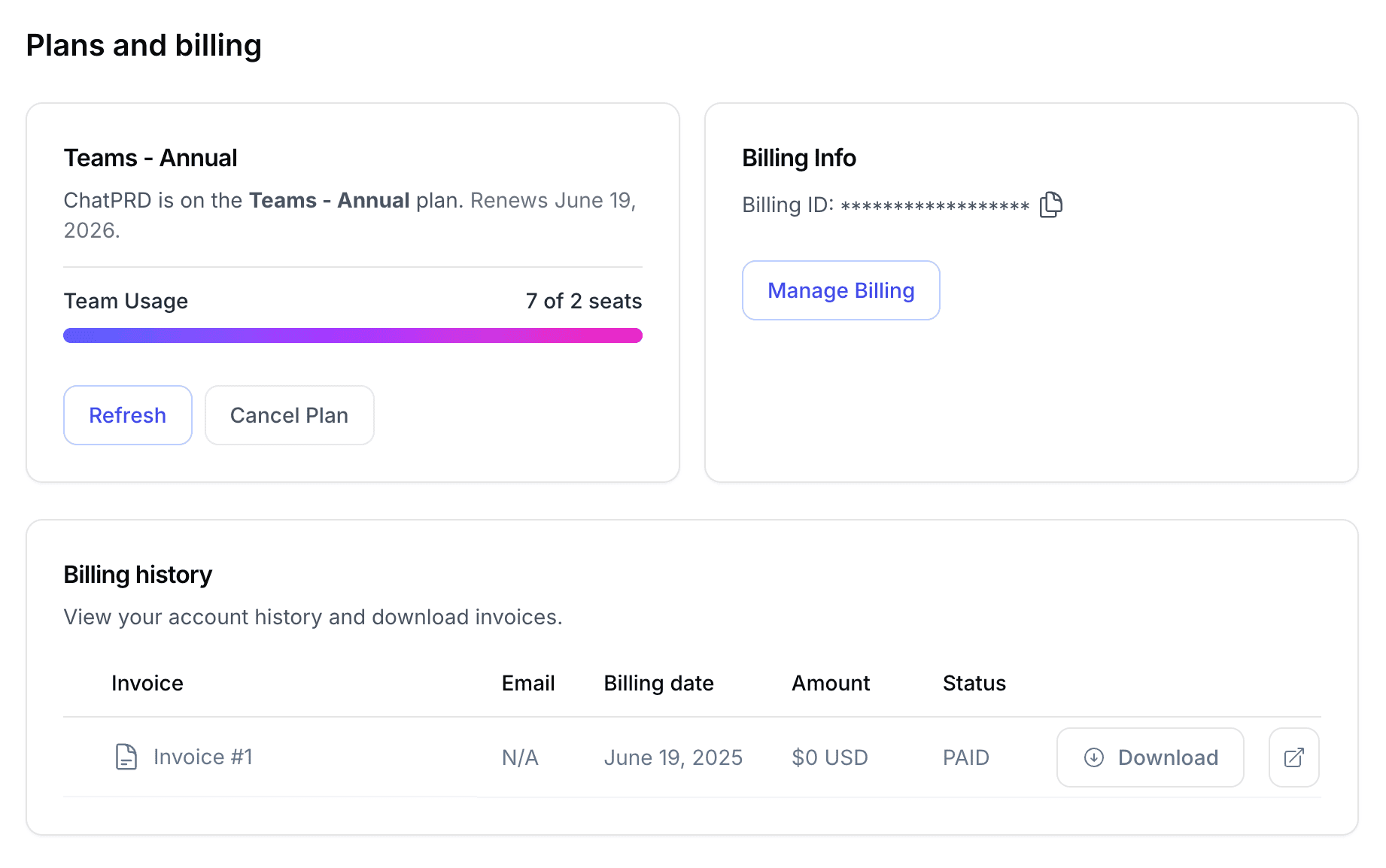Click the Amount column header
This screenshot has width=1386, height=868.
coord(830,683)
